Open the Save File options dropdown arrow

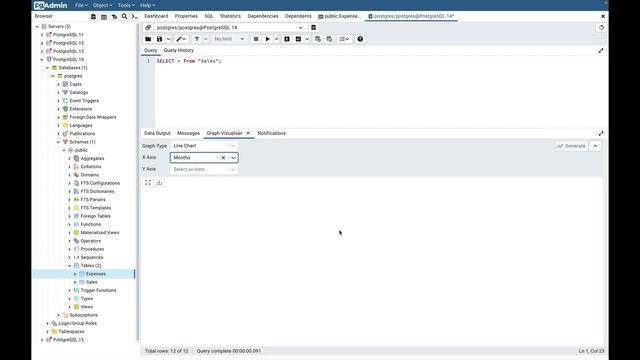168,39
